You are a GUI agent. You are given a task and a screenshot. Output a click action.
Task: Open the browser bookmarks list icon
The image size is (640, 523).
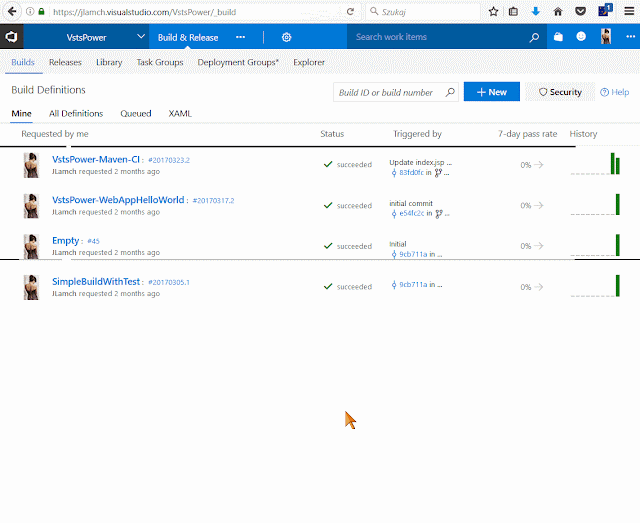(x=513, y=11)
